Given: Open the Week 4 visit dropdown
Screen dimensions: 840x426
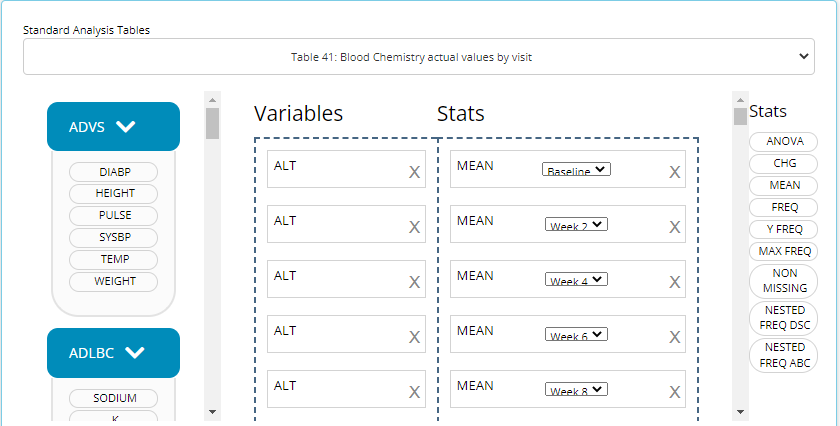Looking at the screenshot, I should click(x=576, y=279).
